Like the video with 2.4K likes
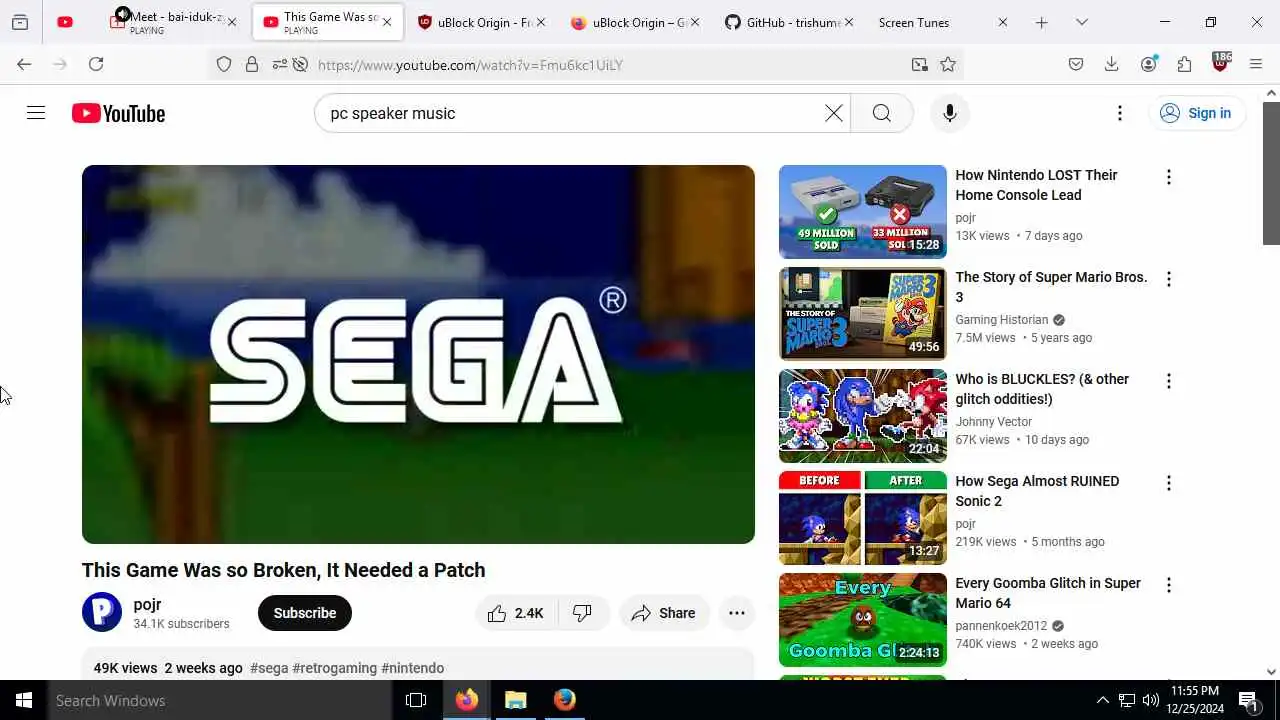Screen dimensions: 1280x720 515,613
